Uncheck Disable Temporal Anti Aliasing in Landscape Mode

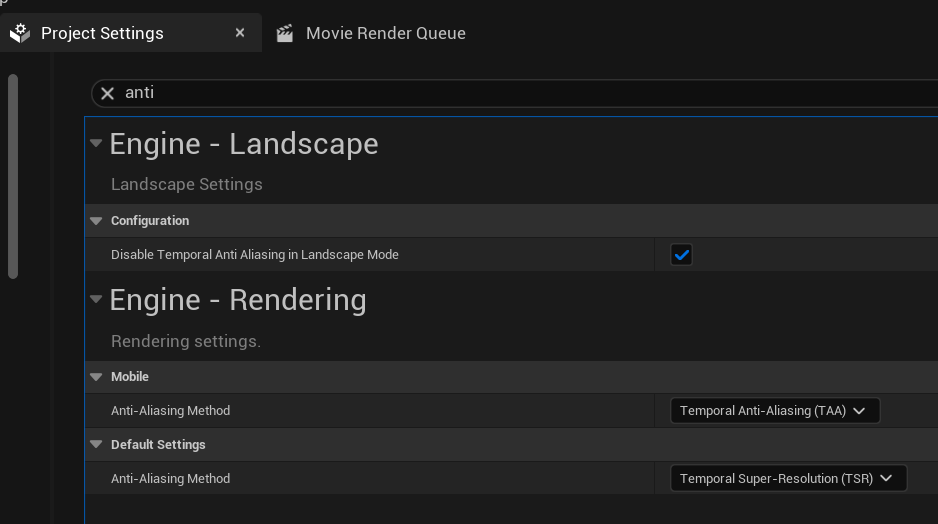tap(681, 255)
